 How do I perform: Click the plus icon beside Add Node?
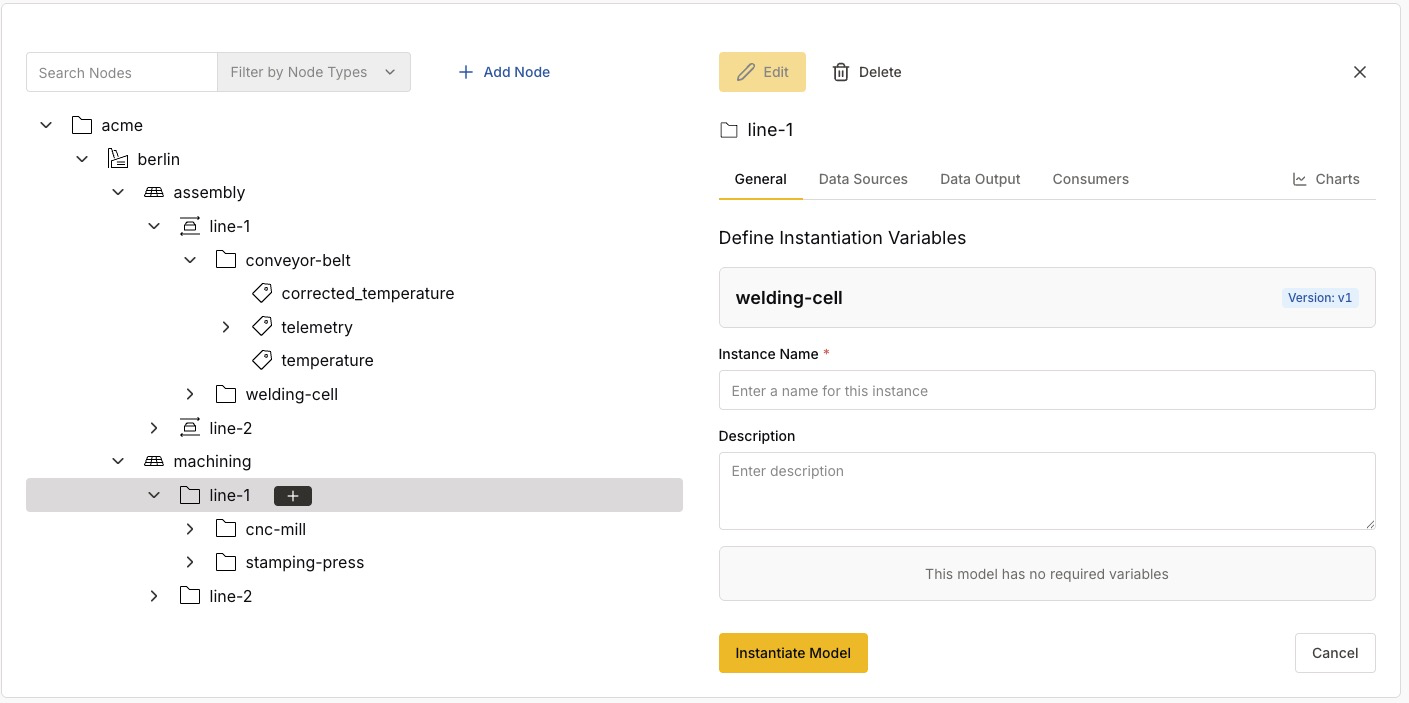pyautogui.click(x=465, y=72)
